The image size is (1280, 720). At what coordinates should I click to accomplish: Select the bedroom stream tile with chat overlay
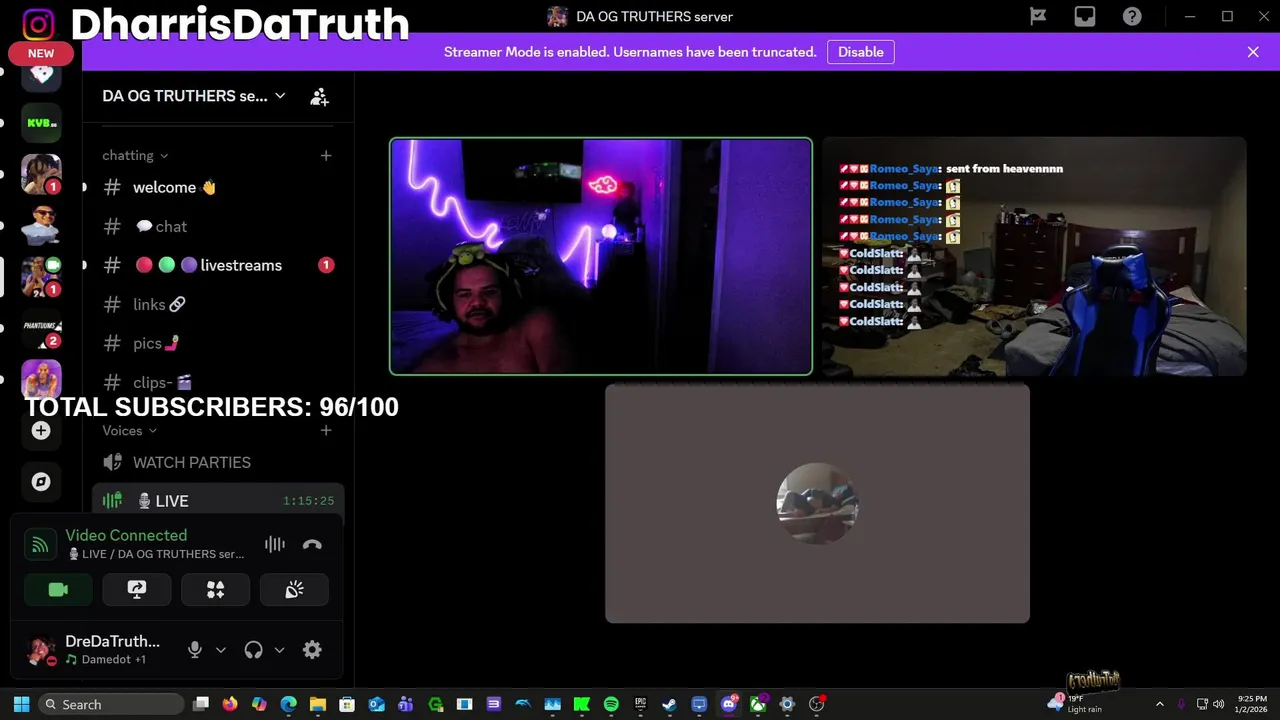click(1034, 256)
